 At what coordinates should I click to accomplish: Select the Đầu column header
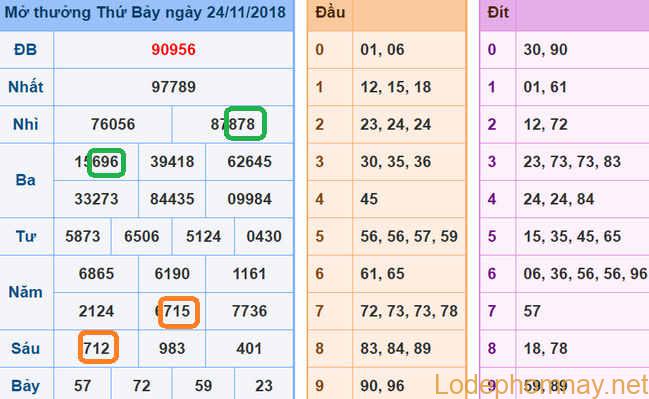coord(330,12)
